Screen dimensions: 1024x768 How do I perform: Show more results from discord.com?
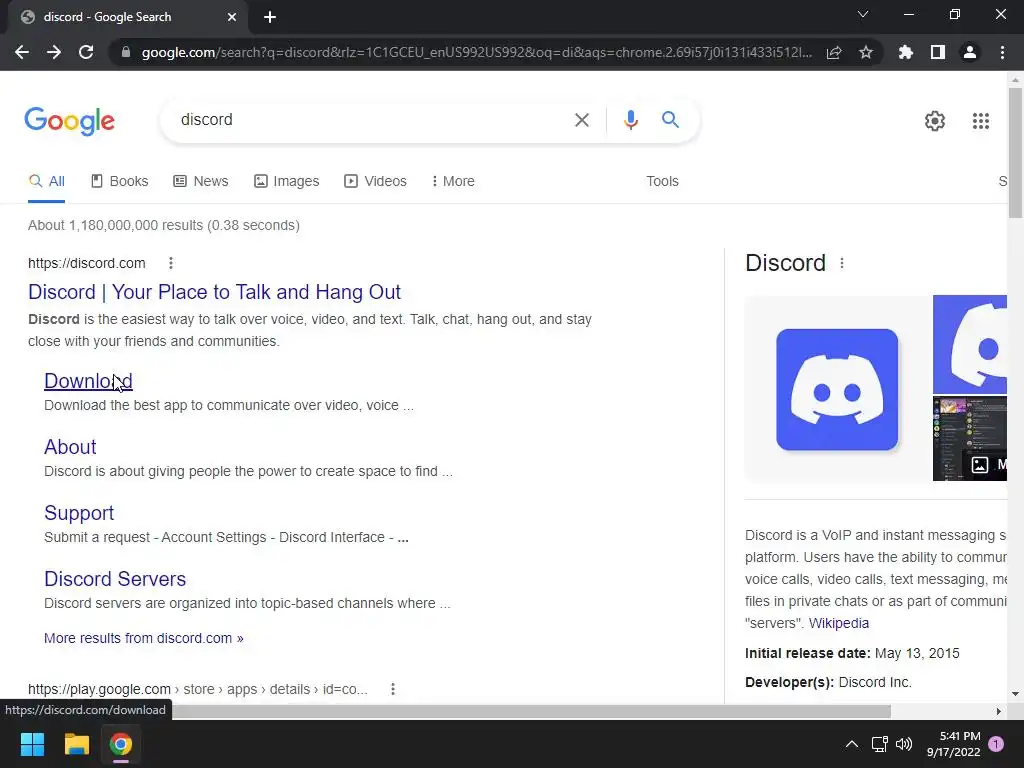coord(144,638)
